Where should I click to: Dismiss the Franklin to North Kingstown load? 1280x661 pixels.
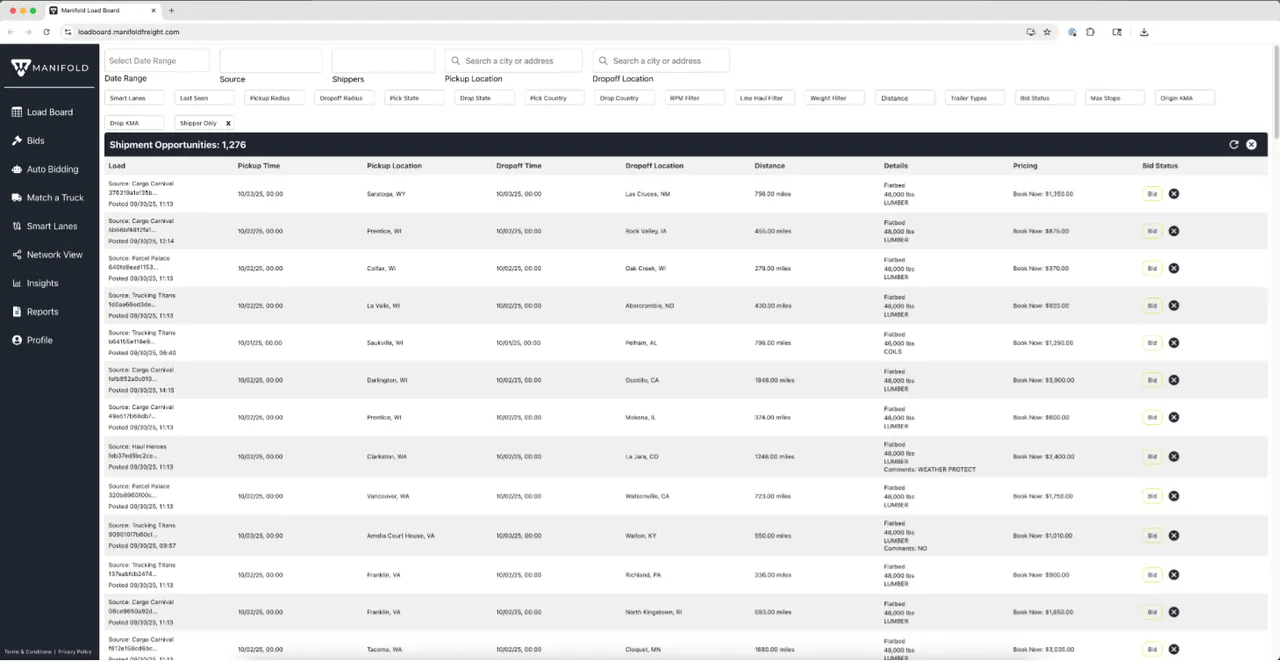click(1174, 612)
